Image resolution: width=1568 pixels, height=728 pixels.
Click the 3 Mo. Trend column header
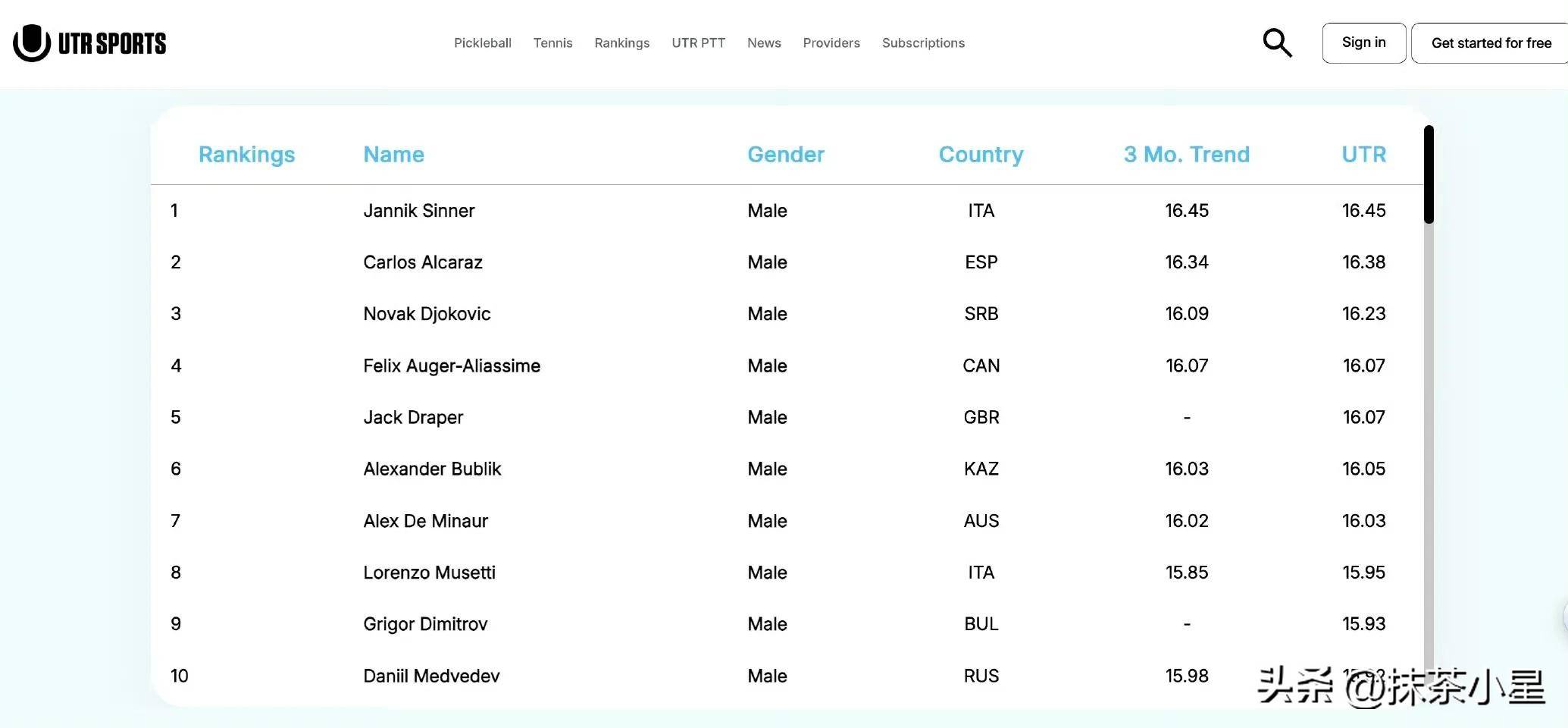click(x=1186, y=155)
